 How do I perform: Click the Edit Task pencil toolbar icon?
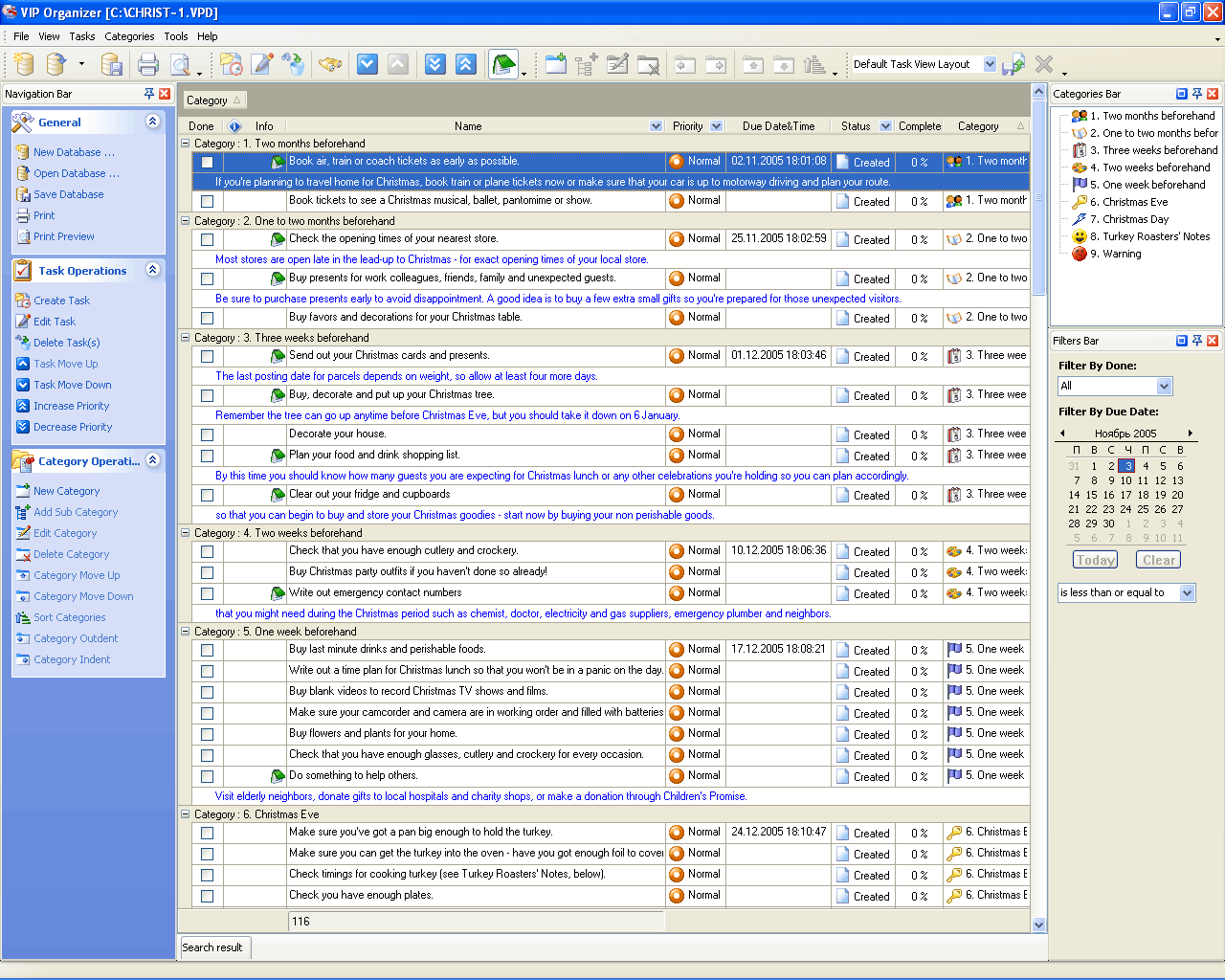pyautogui.click(x=261, y=65)
